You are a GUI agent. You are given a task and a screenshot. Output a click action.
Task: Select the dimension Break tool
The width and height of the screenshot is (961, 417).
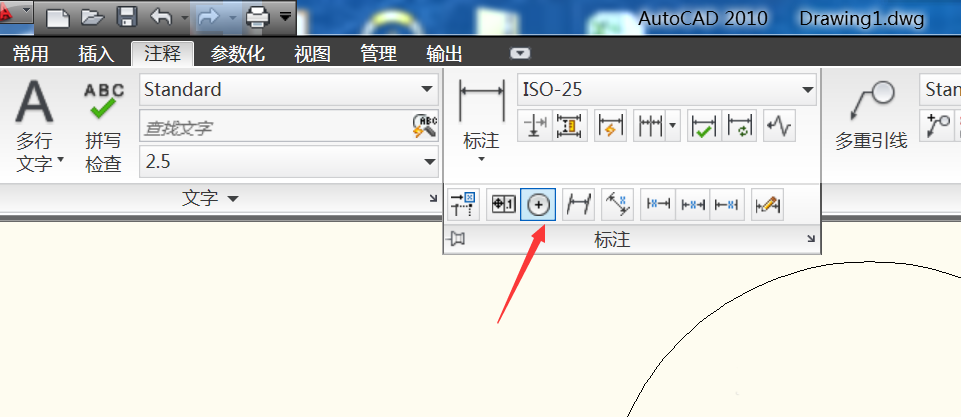pos(534,126)
